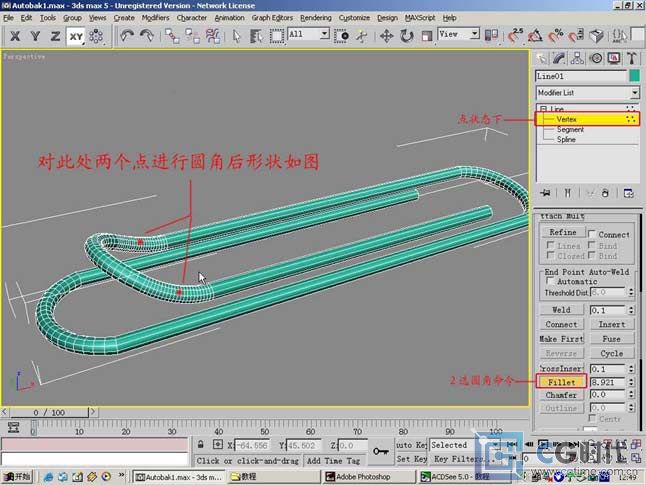The height and width of the screenshot is (485, 646).
Task: Open the Display command panel tab
Action: pos(614,59)
